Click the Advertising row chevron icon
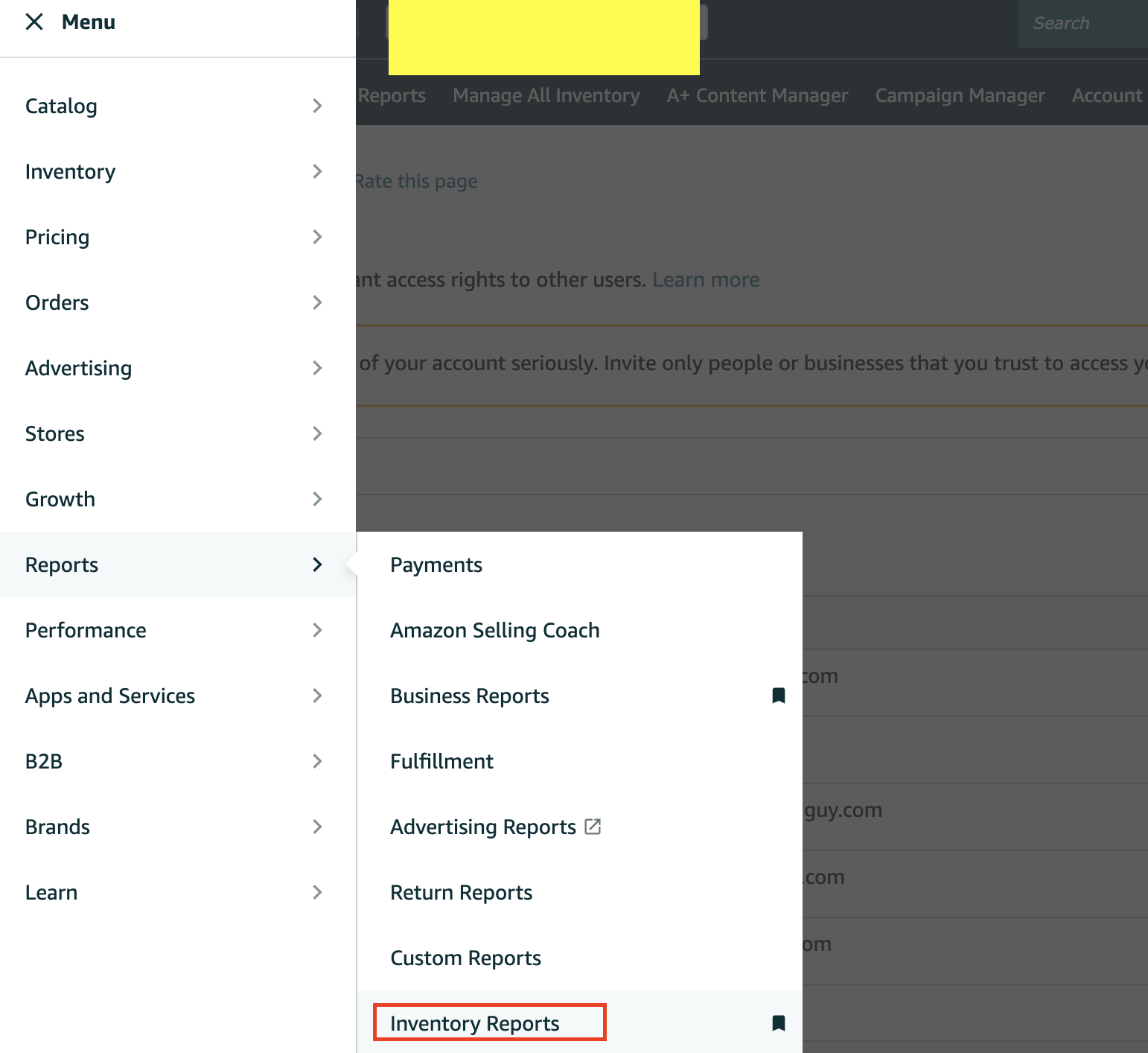The width and height of the screenshot is (1148, 1053). click(x=318, y=368)
